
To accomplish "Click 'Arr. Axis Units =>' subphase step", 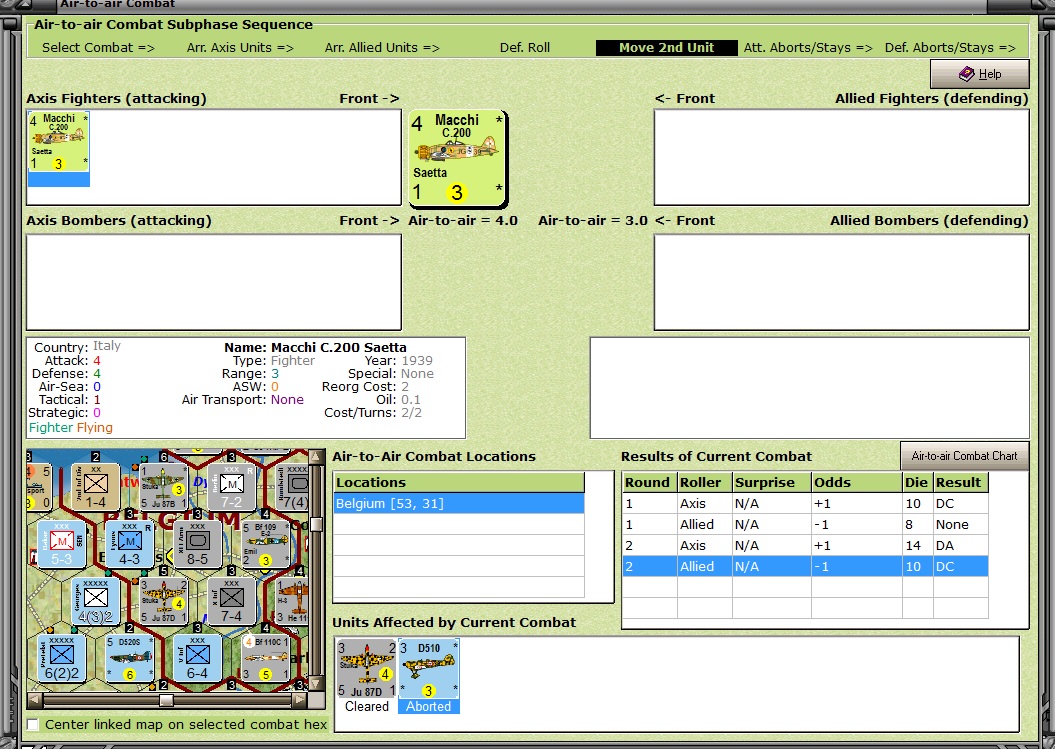I will coord(240,48).
